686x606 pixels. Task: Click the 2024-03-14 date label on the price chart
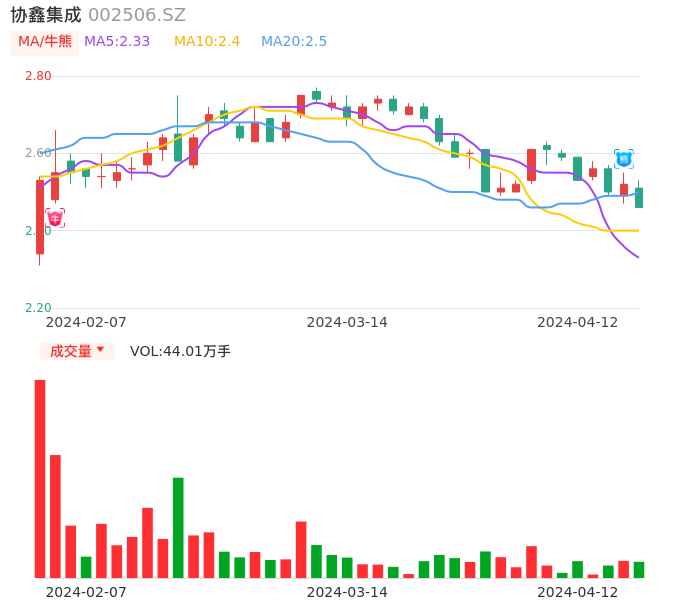(x=347, y=322)
